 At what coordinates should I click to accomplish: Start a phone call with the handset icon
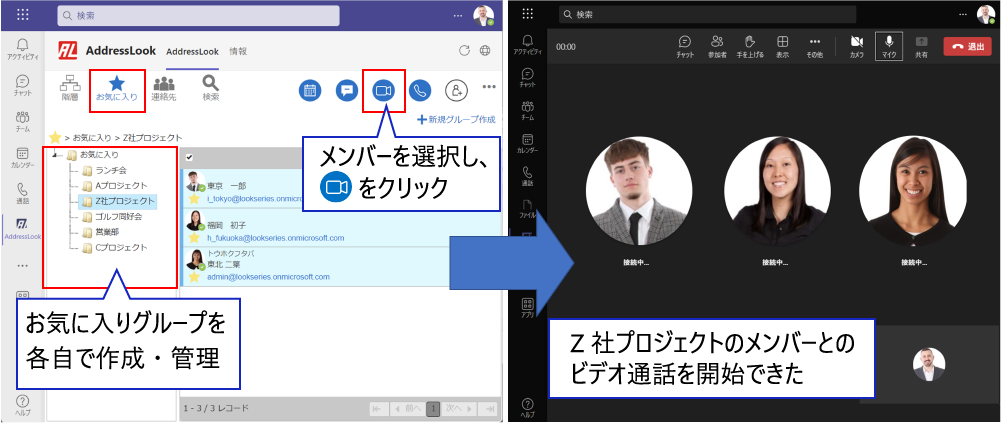click(x=420, y=90)
